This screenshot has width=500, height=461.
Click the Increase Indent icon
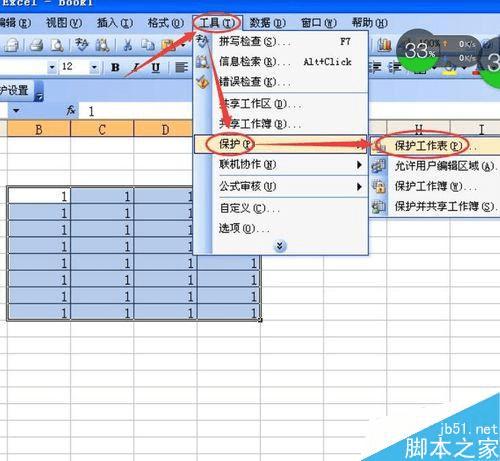[395, 68]
